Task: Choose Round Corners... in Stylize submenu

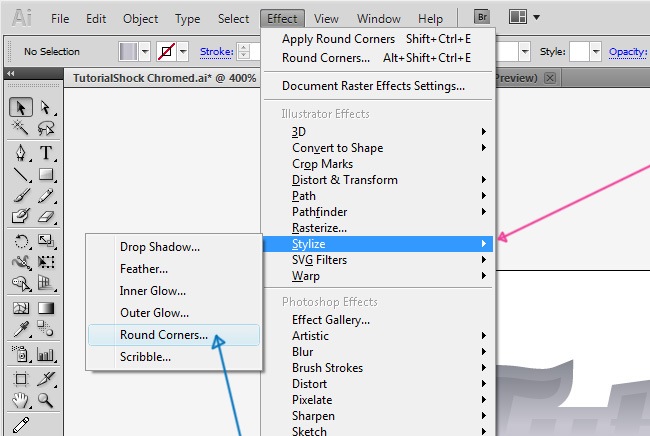Action: (174, 335)
